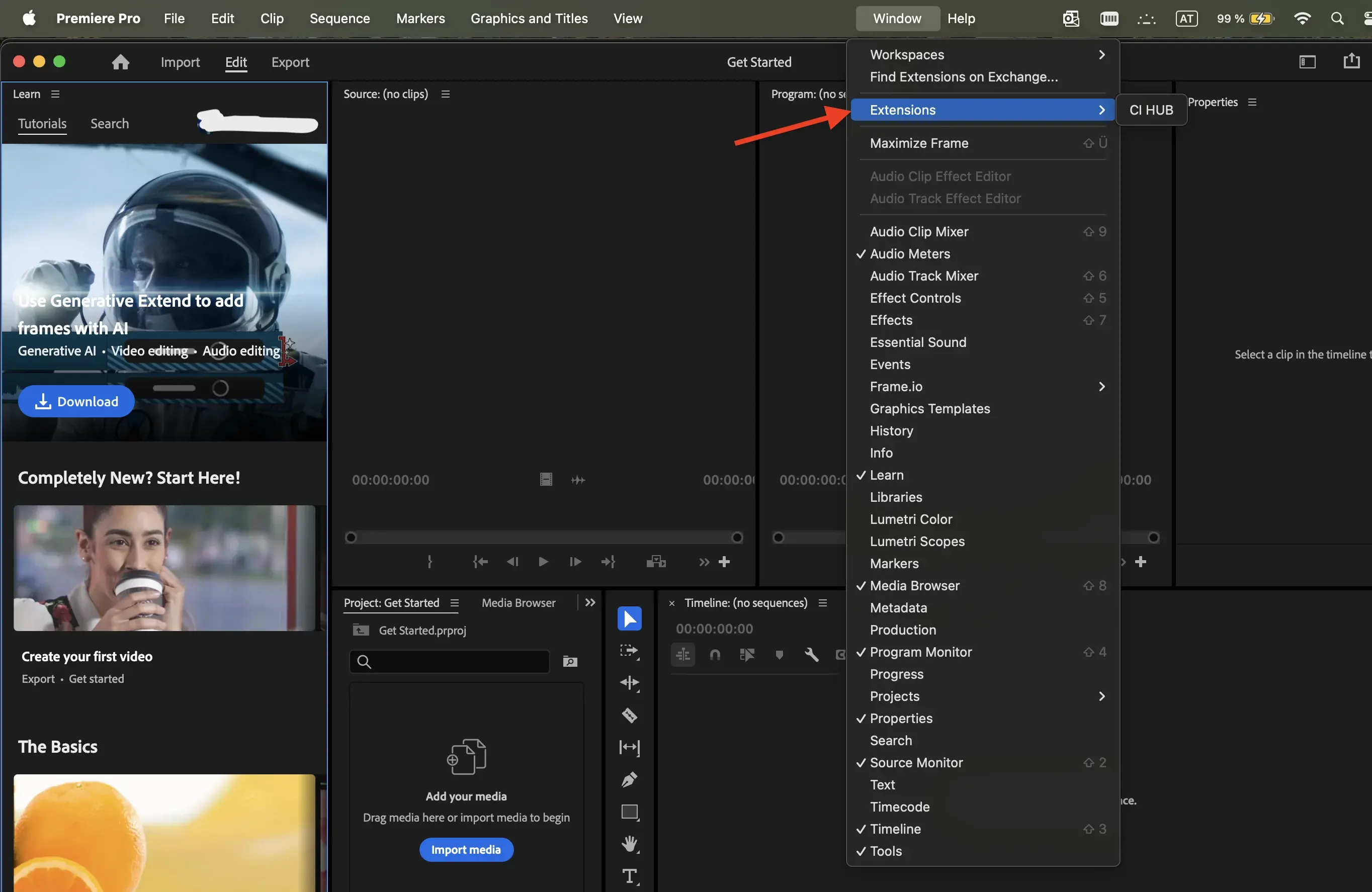
Task: Click Drag Video Only in Source Monitor
Action: click(x=545, y=479)
